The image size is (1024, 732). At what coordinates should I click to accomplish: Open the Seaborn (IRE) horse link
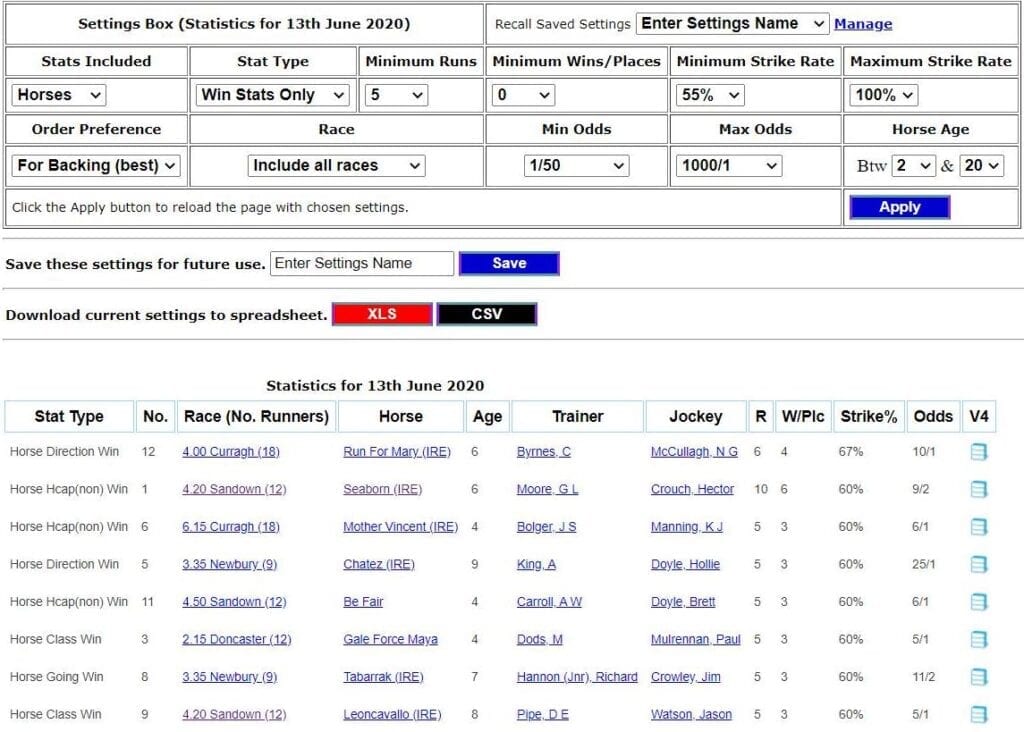[382, 489]
